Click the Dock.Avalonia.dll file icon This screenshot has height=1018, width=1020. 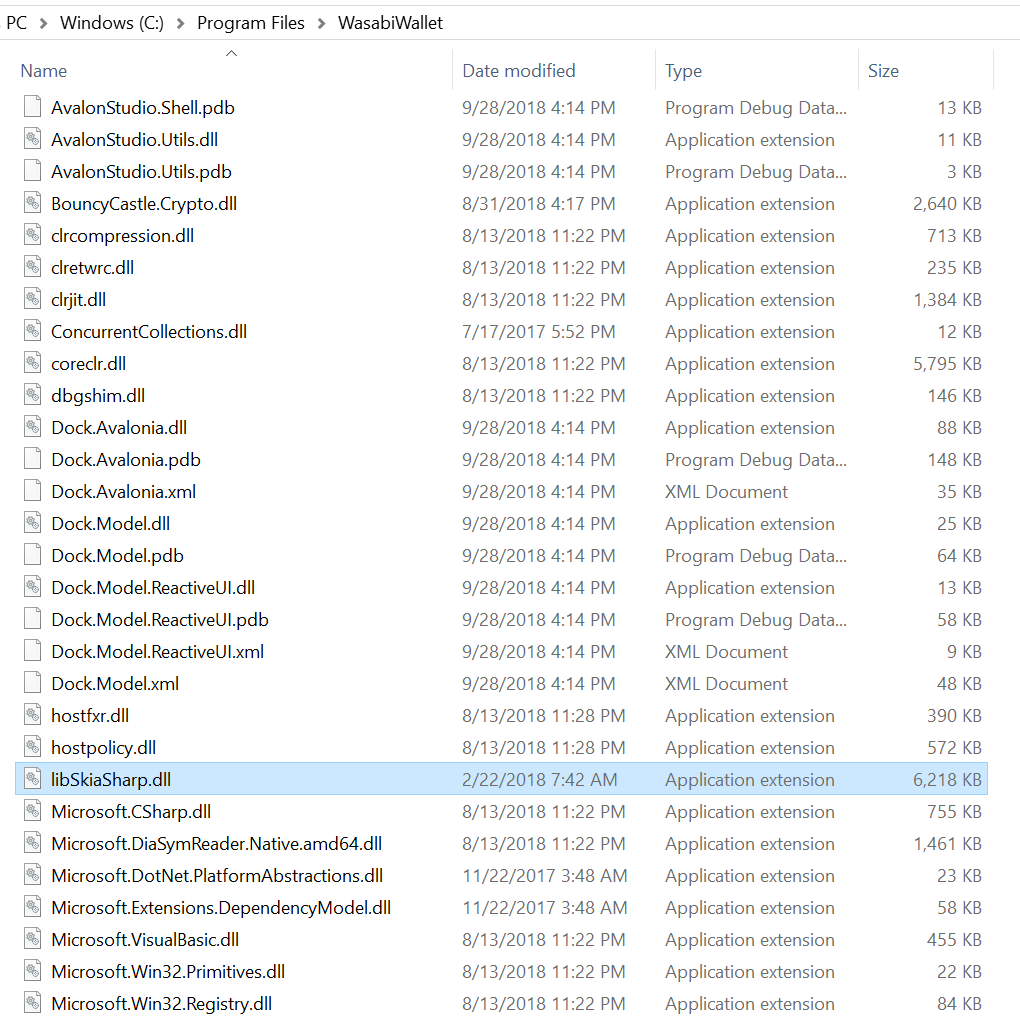(x=33, y=427)
